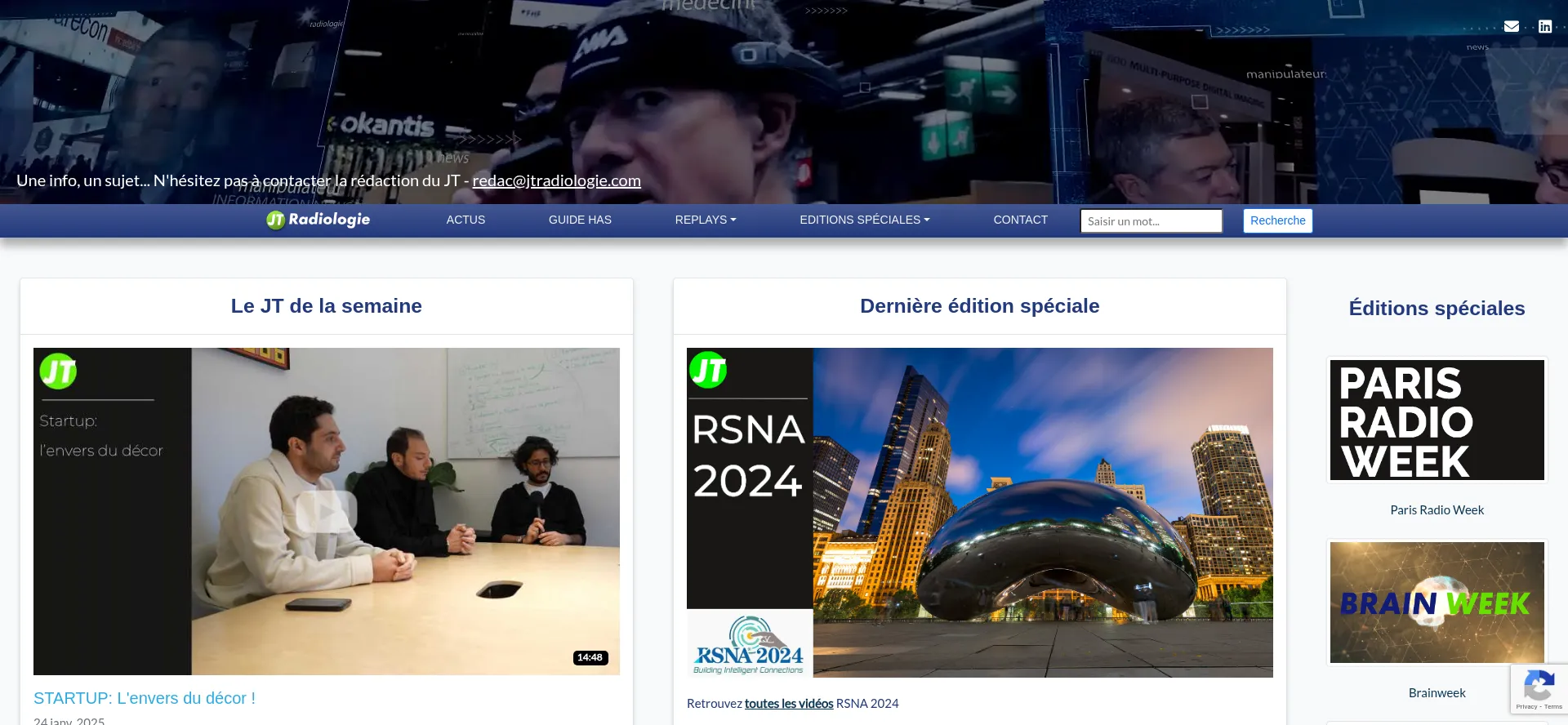Screen dimensions: 1568x725
Task: Click the RSNA 2024 conference logo
Action: 749,644
